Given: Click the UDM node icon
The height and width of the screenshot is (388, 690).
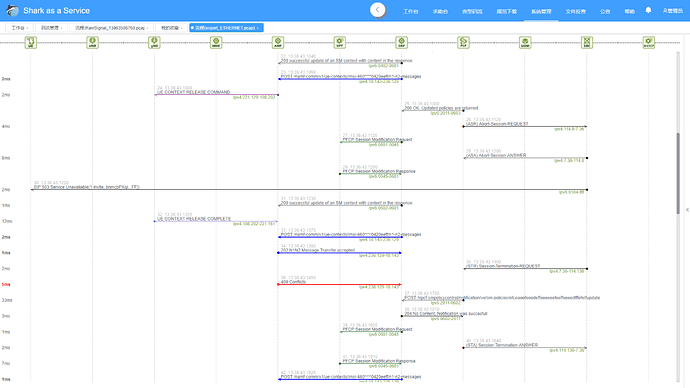Looking at the screenshot, I should tap(525, 42).
